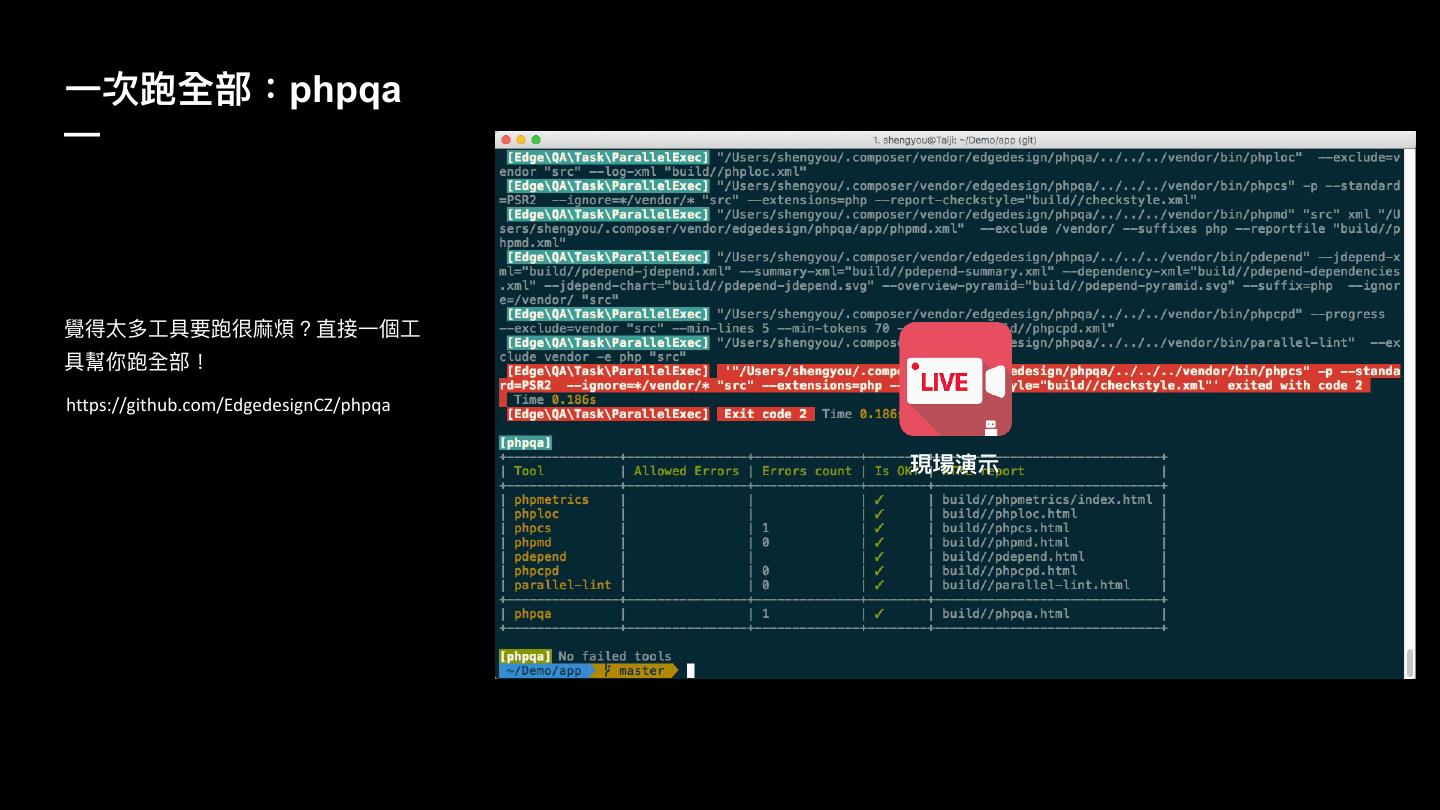Minimize the terminal with the yellow button
Screen dimensions: 1440x810
click(521, 140)
